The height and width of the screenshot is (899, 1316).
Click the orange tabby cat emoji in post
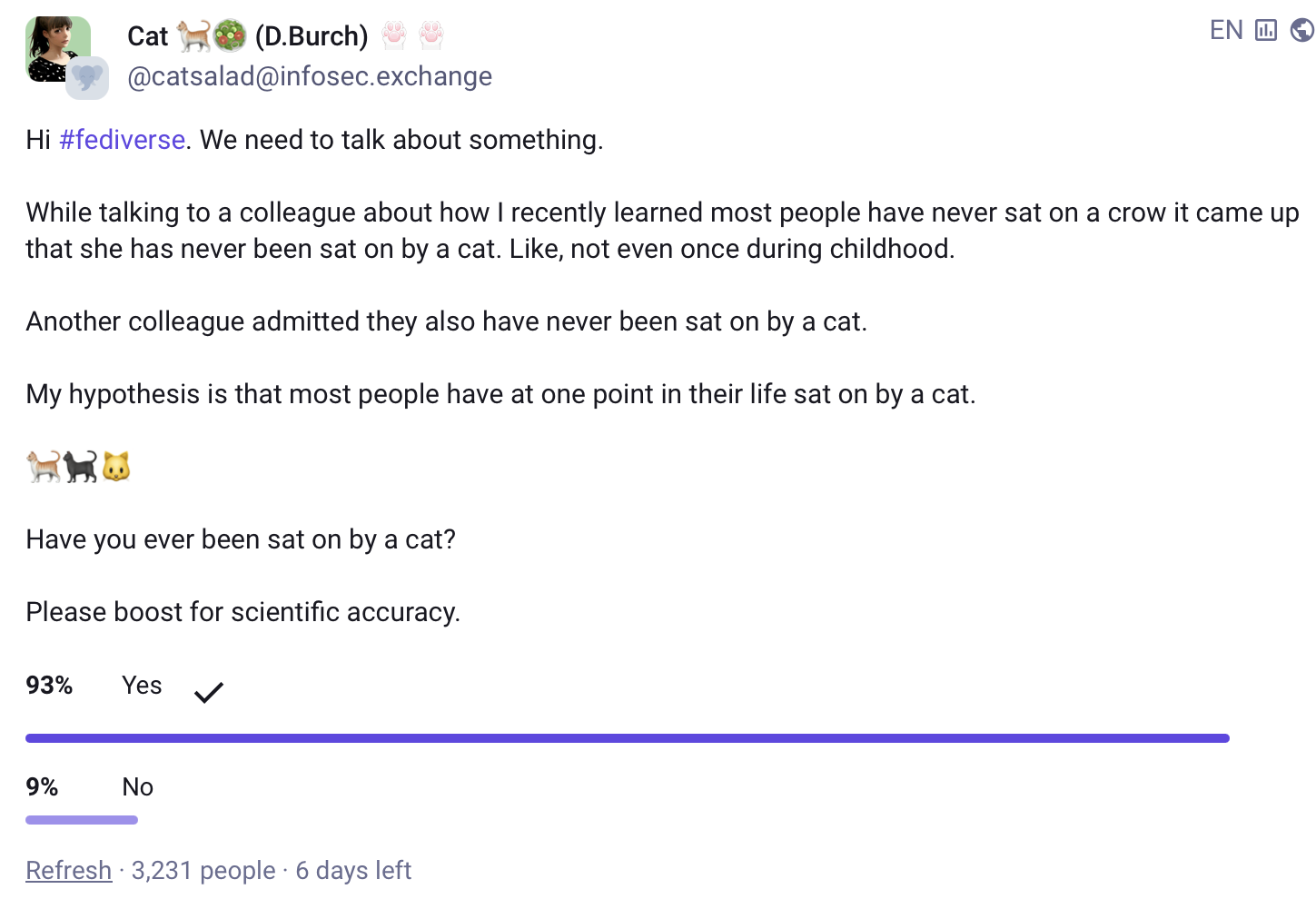click(43, 467)
